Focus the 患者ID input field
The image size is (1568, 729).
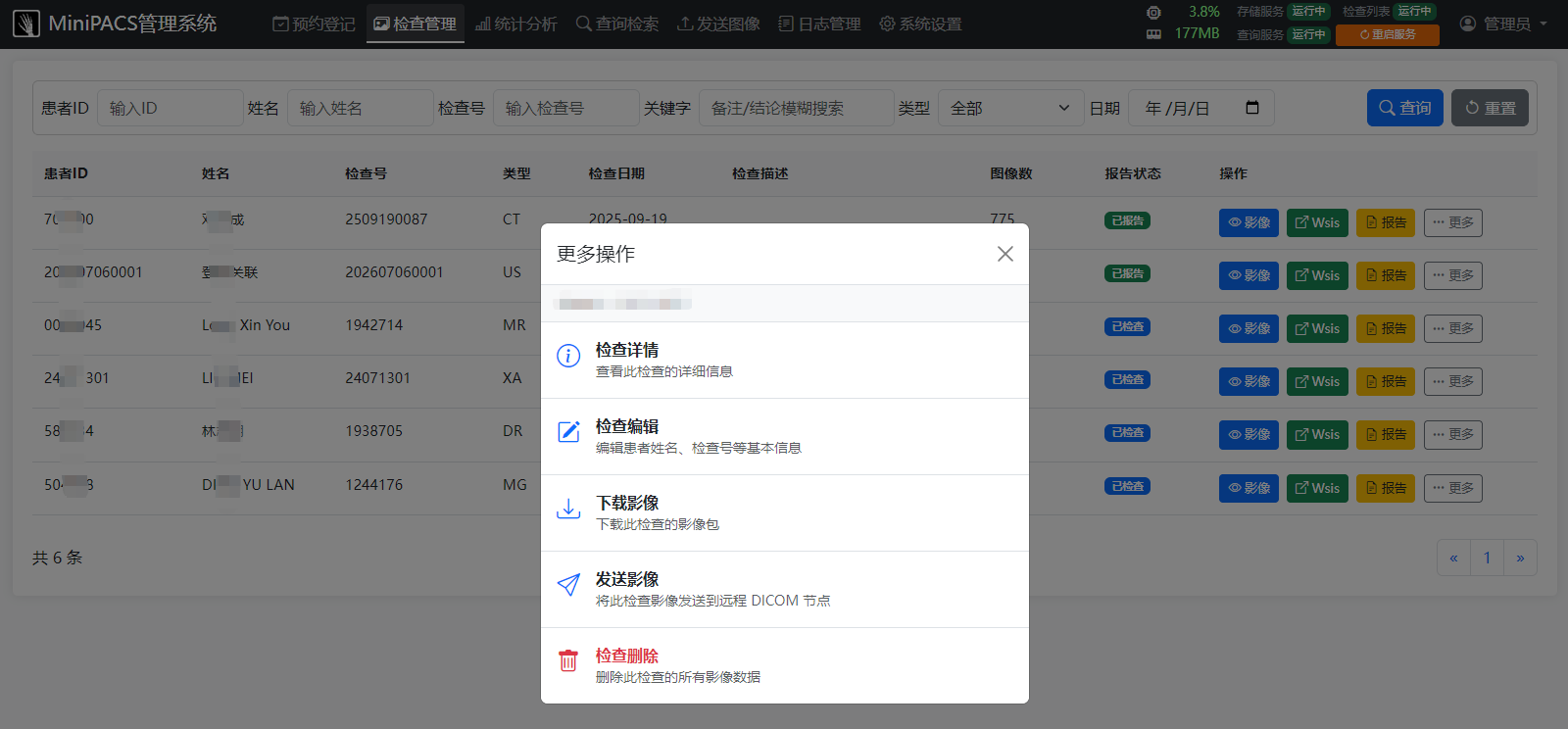coord(171,108)
